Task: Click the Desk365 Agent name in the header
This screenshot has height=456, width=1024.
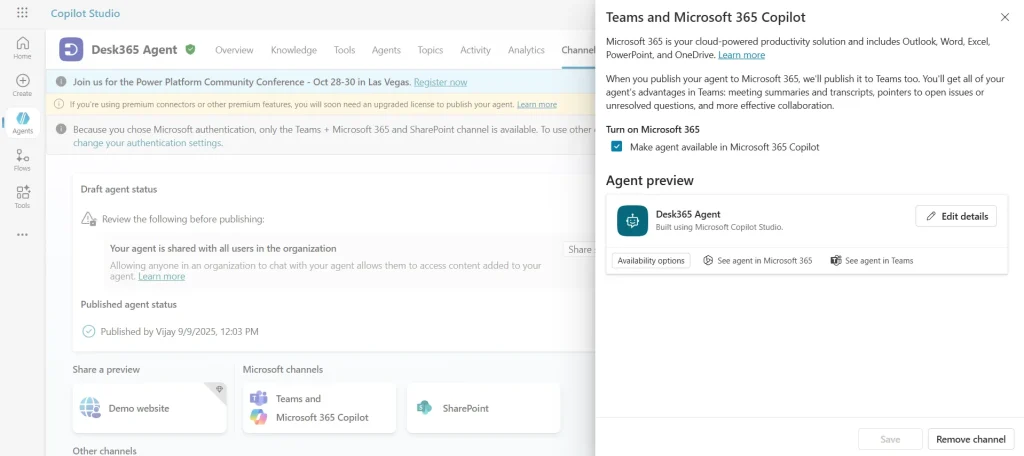Action: pyautogui.click(x=134, y=50)
